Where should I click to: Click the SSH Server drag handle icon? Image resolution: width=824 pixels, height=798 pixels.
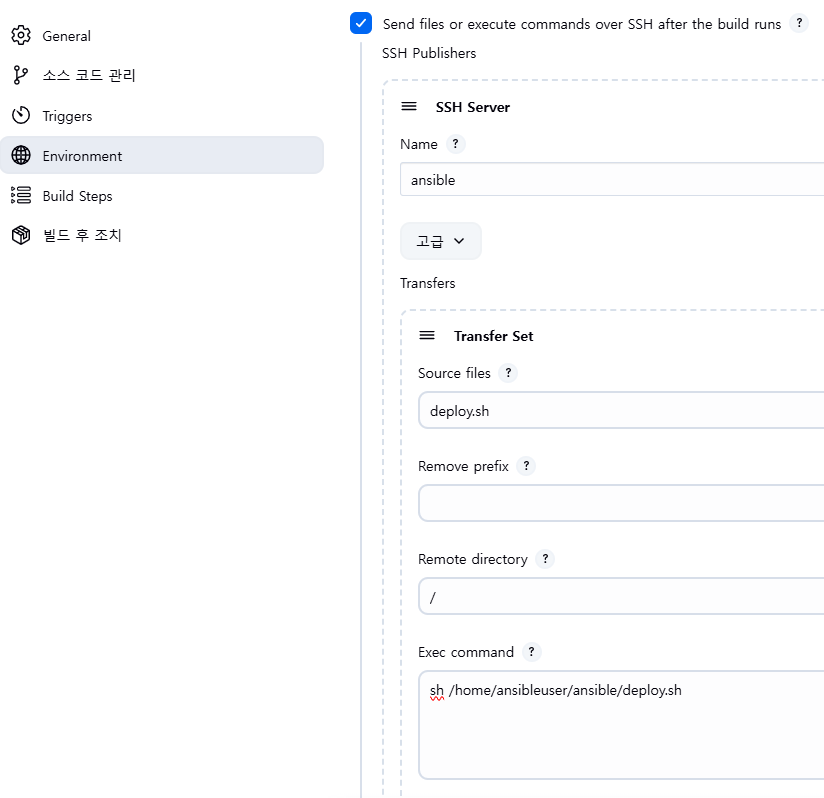[409, 107]
